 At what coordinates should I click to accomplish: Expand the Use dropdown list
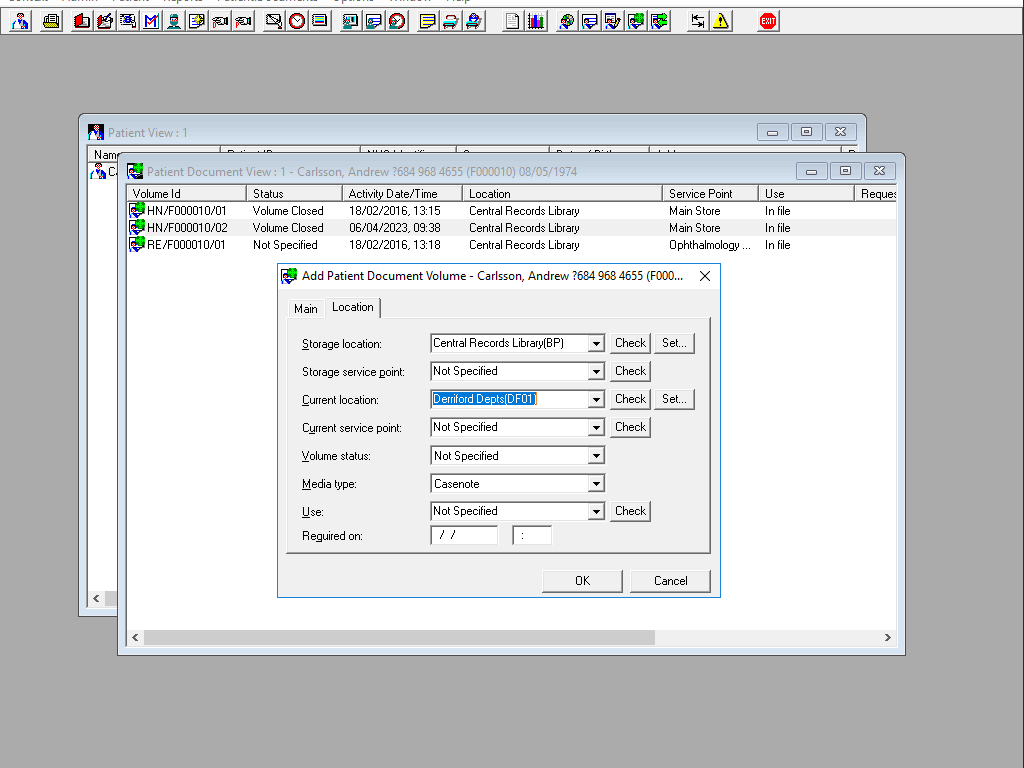point(596,511)
